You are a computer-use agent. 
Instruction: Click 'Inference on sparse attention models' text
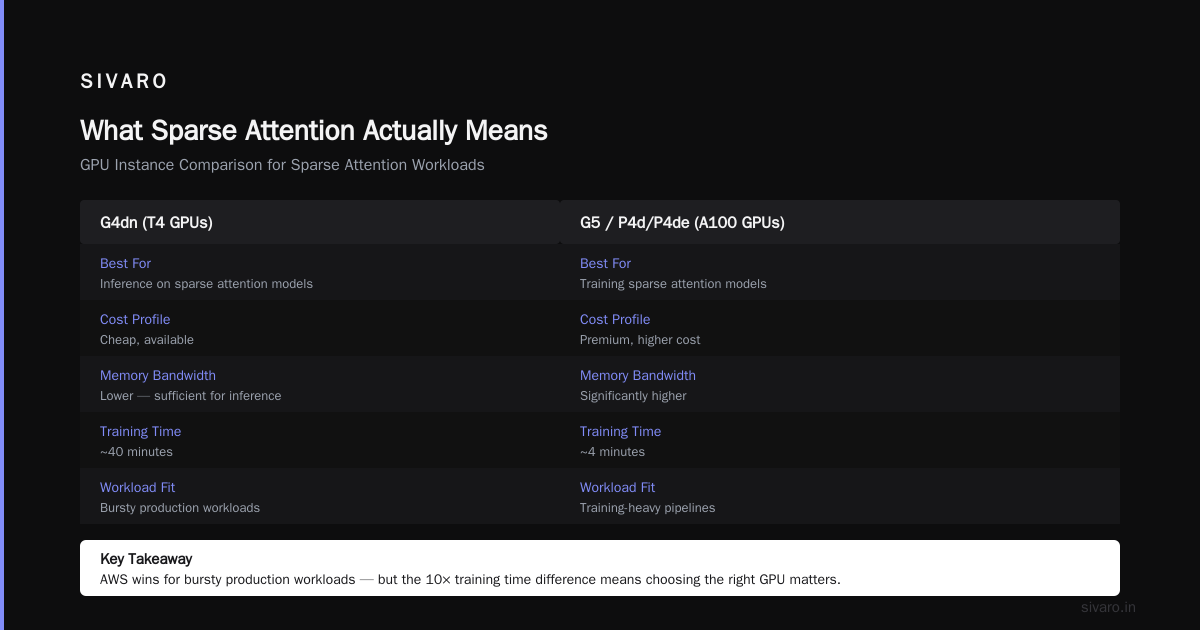click(x=206, y=284)
